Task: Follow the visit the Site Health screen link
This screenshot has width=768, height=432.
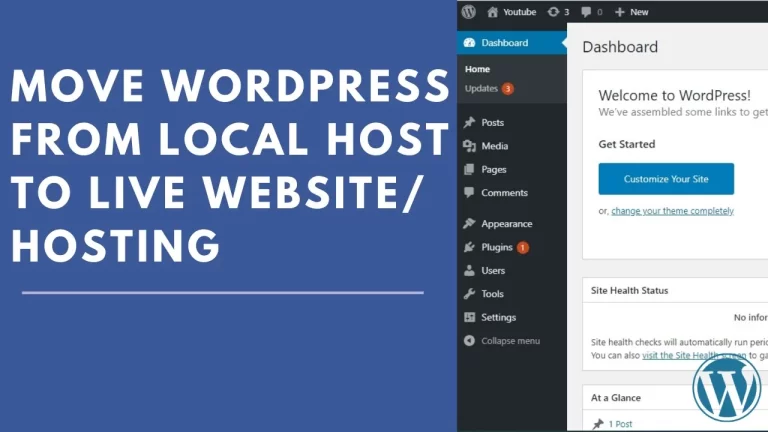Action: point(694,355)
